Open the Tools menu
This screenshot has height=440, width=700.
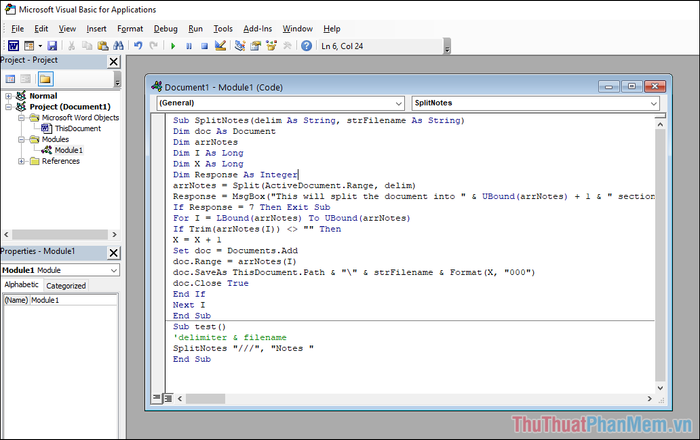(223, 29)
